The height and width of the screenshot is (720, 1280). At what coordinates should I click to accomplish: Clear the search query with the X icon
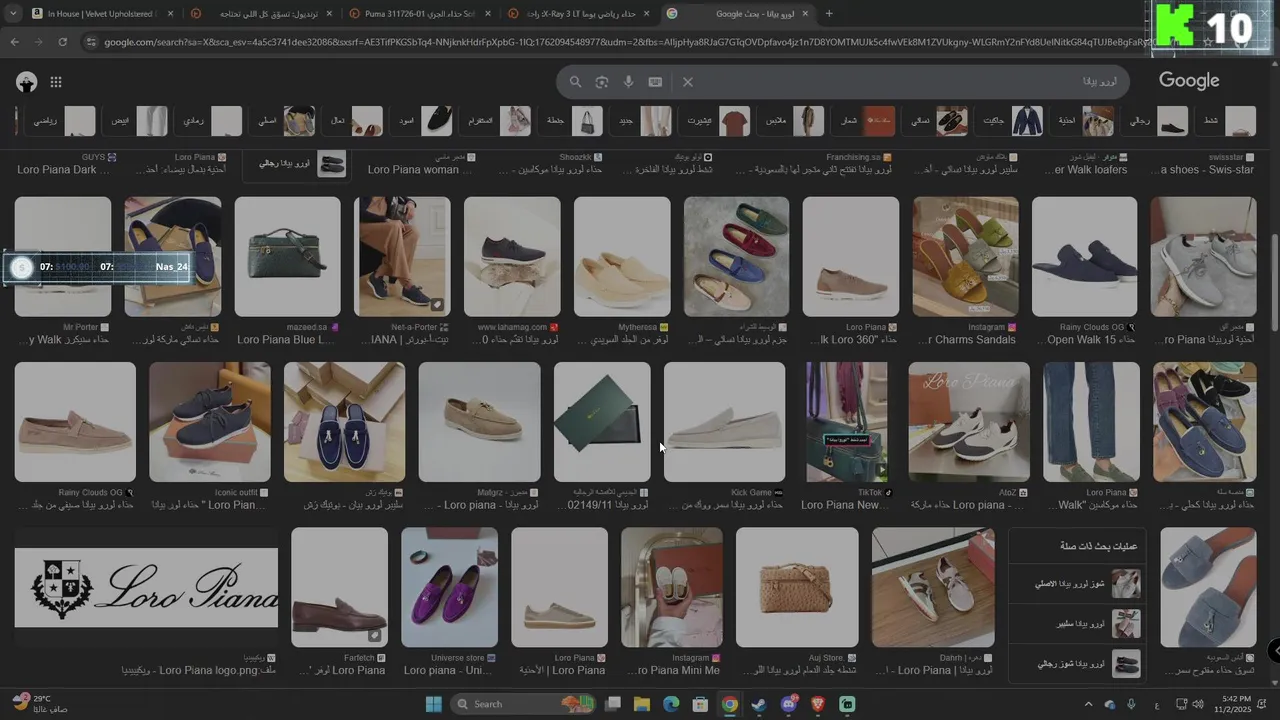(688, 82)
